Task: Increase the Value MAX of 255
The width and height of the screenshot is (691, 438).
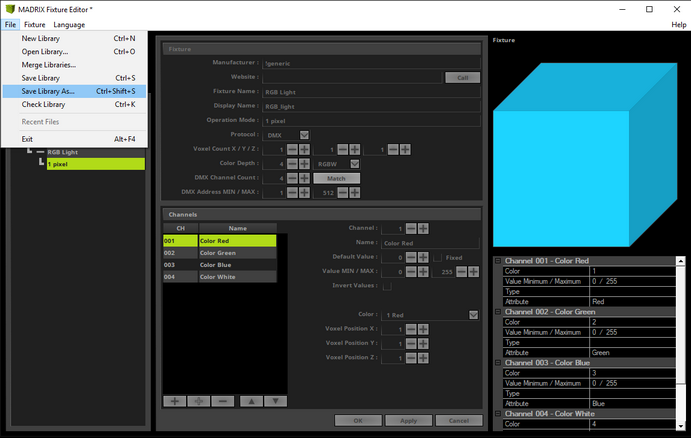Action: click(473, 271)
